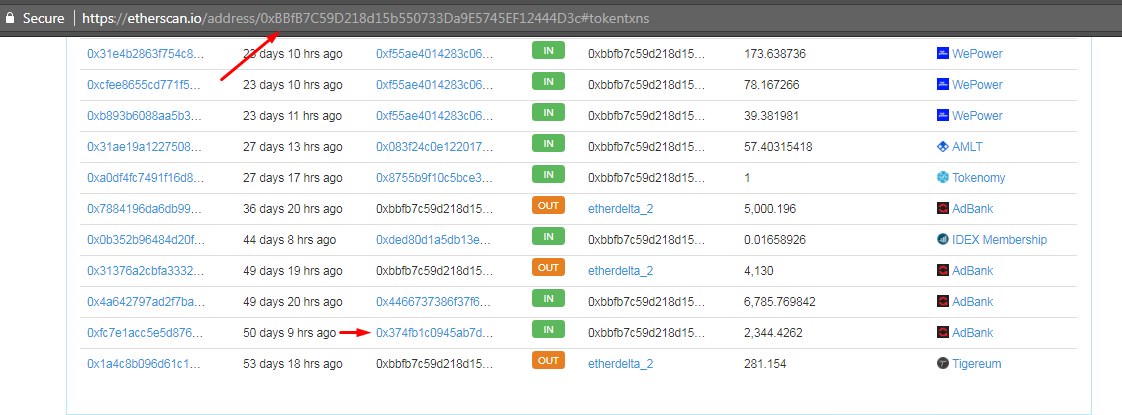Open transaction hash 0x1a4c8b096d61c1...

[145, 364]
